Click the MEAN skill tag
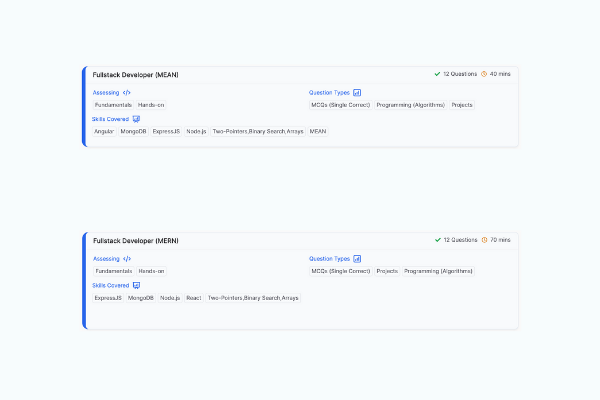This screenshot has width=600, height=400. [318, 131]
